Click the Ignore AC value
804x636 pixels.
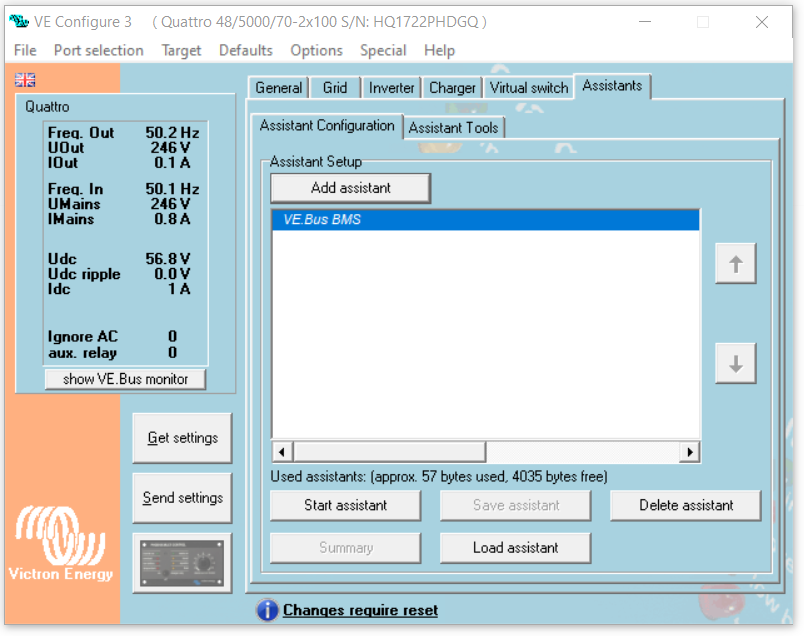pos(172,336)
